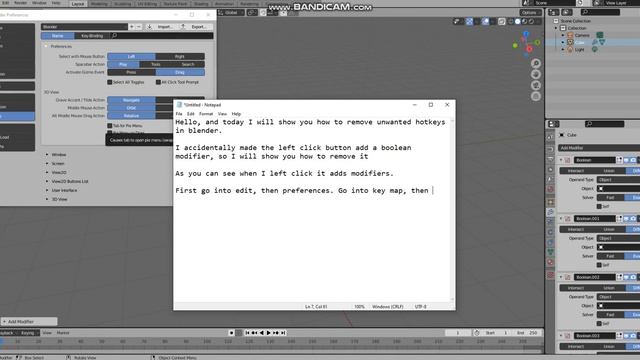Open Output properties tab icon
The width and height of the screenshot is (640, 360).
551,159
